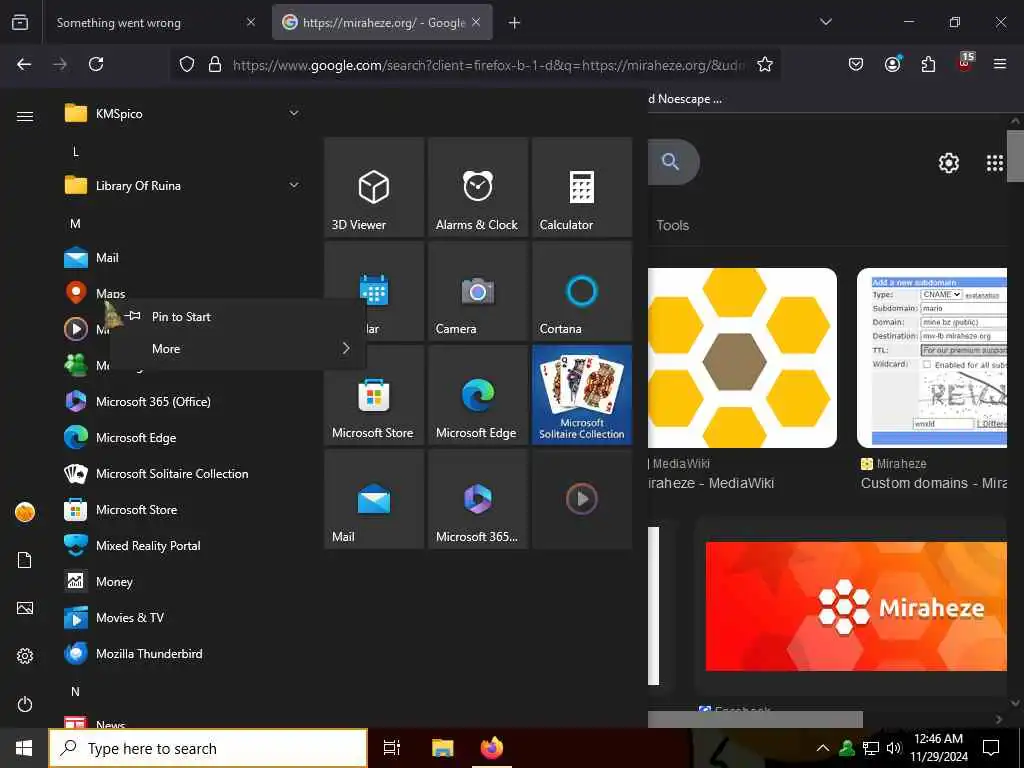Open the Money app
The image size is (1024, 768).
[x=183, y=581]
